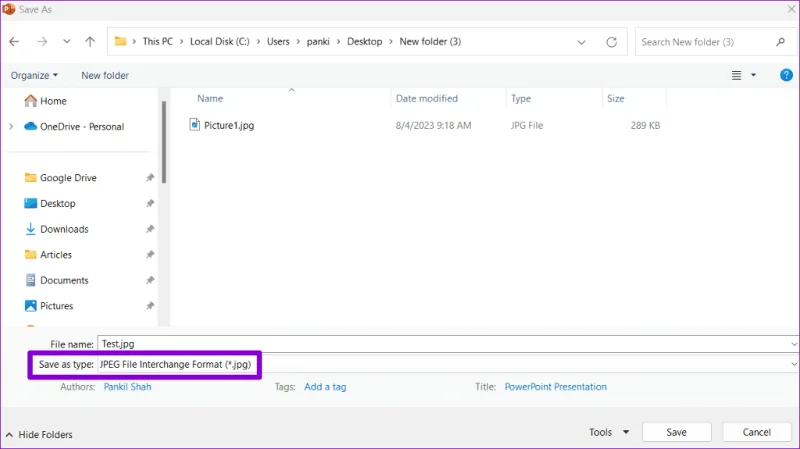Collapse with Hide Folders

39,435
